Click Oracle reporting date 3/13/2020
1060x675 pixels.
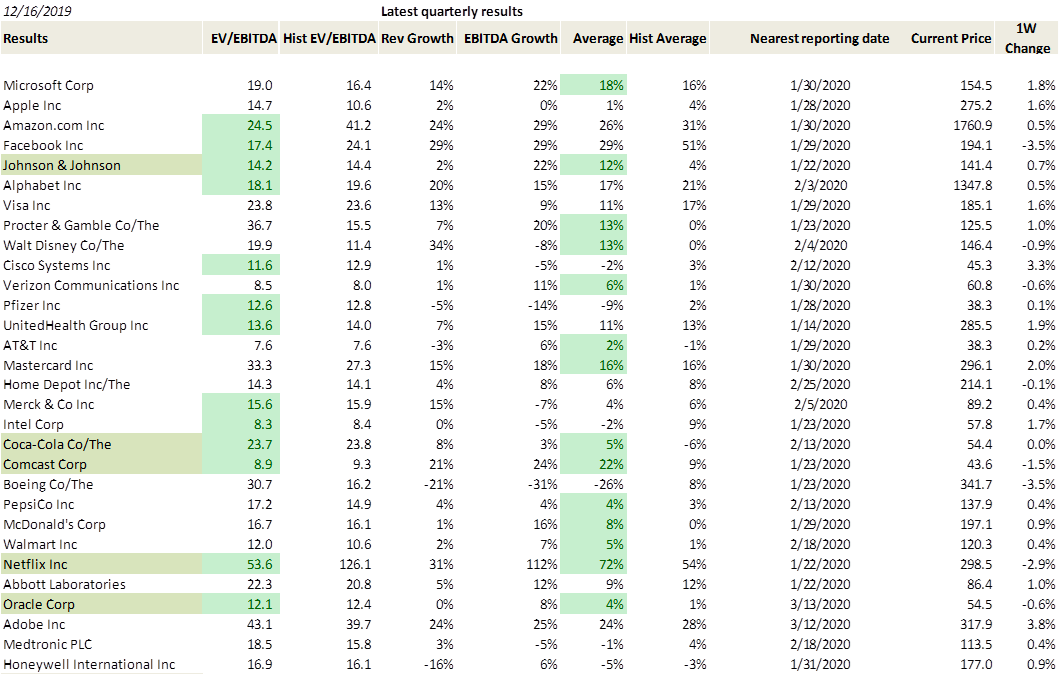[x=819, y=604]
